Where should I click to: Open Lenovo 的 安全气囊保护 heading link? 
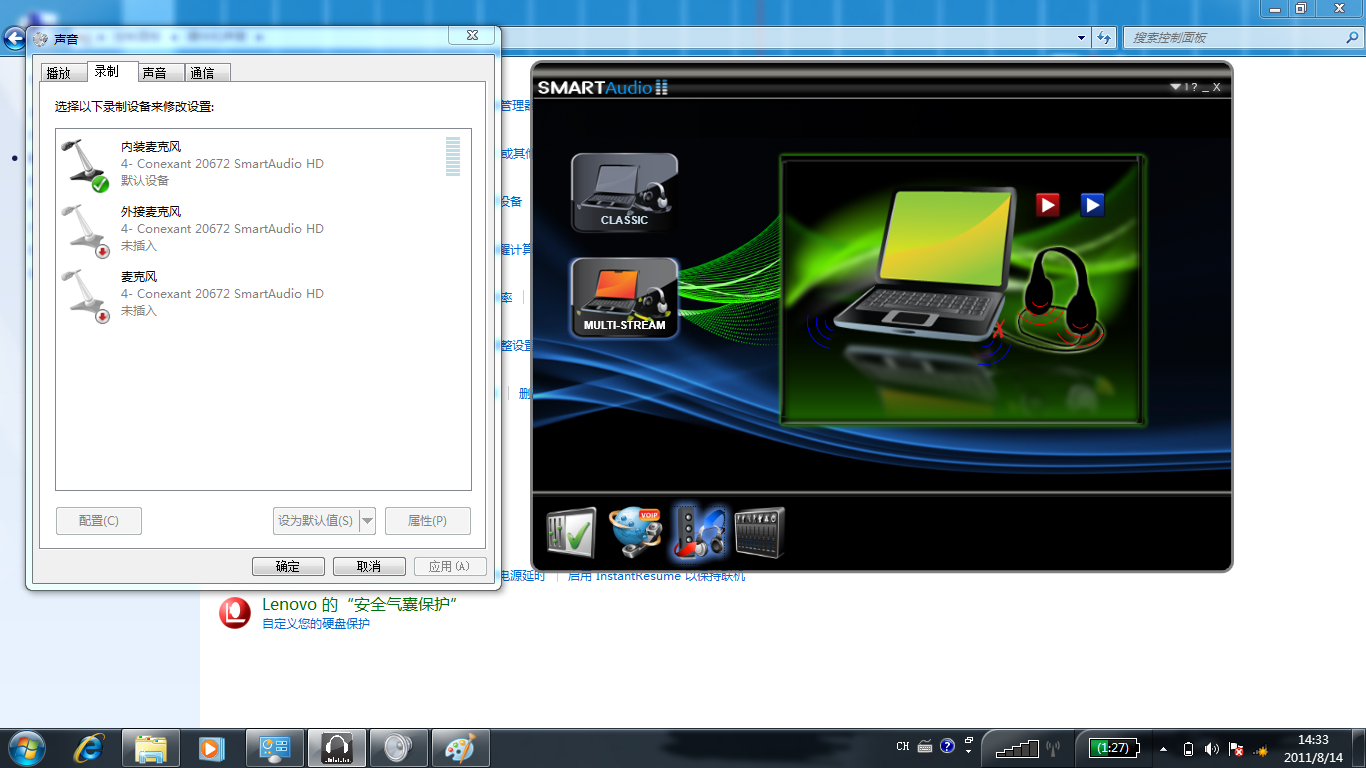click(x=360, y=604)
